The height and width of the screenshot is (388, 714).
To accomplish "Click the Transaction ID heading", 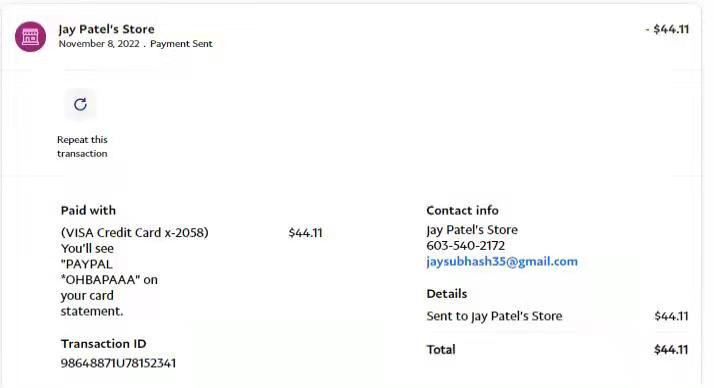I will tap(104, 344).
